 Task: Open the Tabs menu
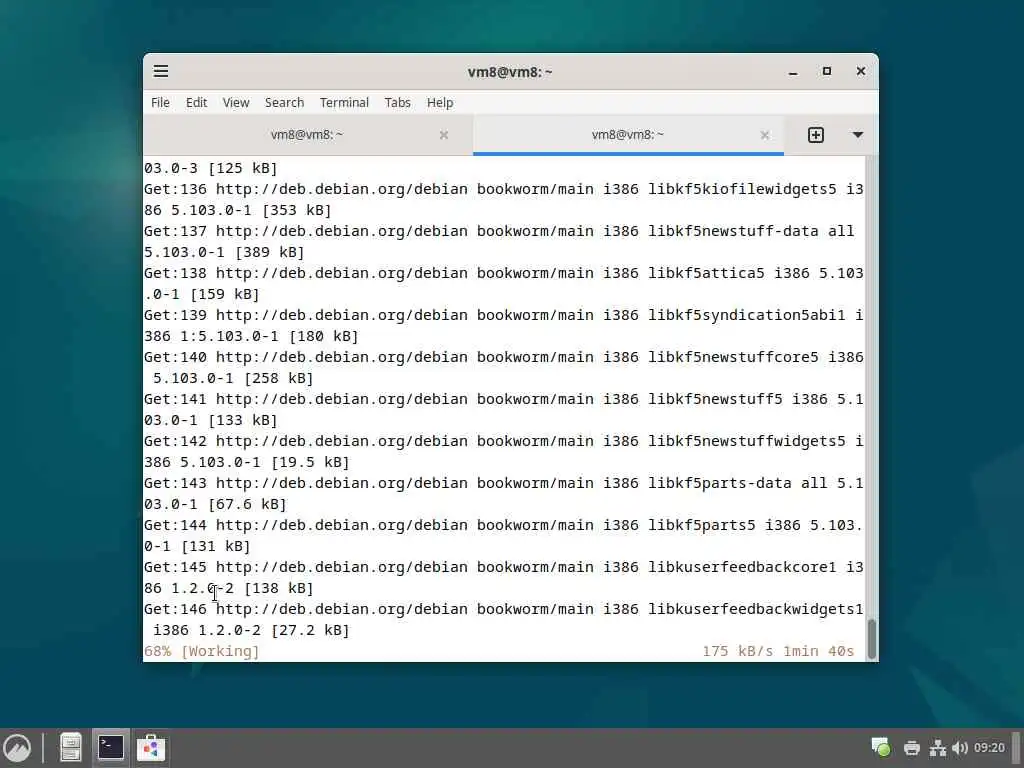click(x=397, y=103)
